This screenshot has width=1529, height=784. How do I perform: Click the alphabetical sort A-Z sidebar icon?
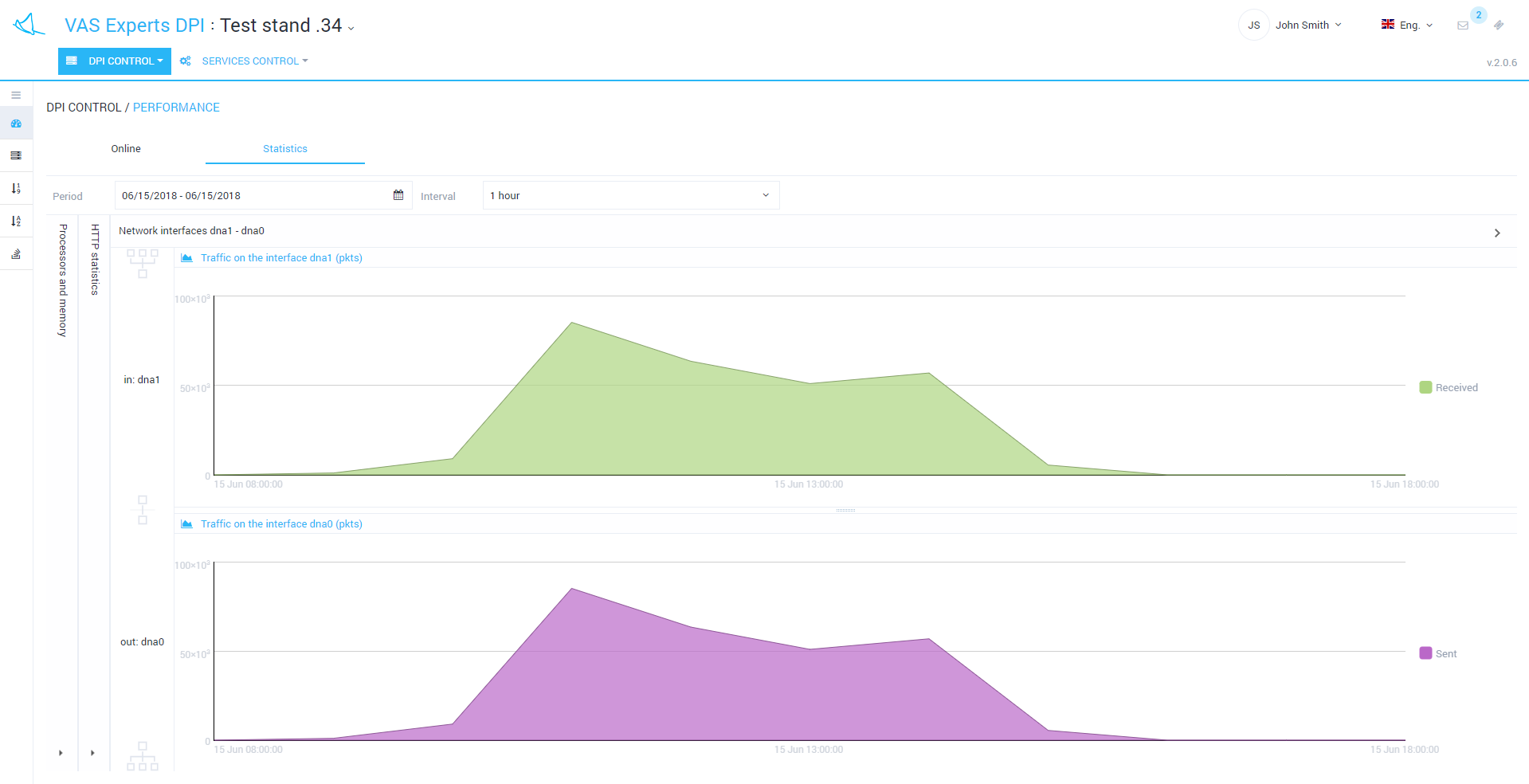(16, 221)
